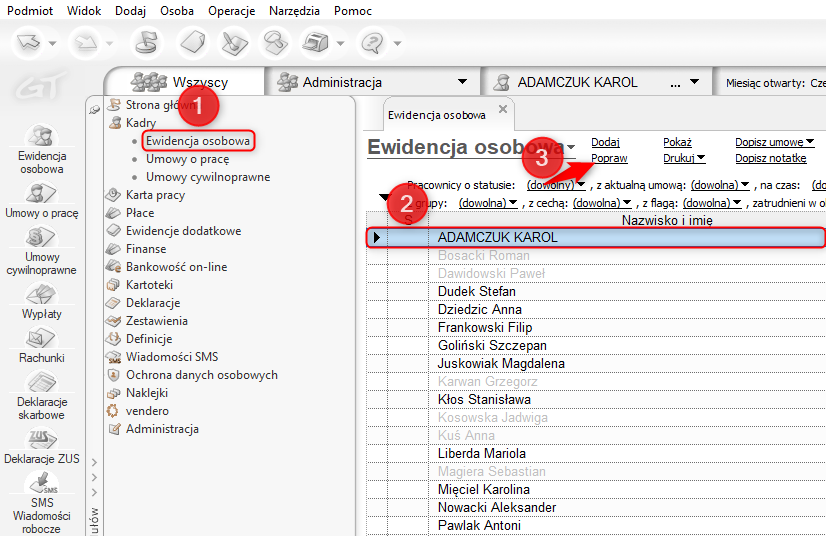This screenshot has width=826, height=536.
Task: Open the Podmiot menu
Action: point(30,11)
